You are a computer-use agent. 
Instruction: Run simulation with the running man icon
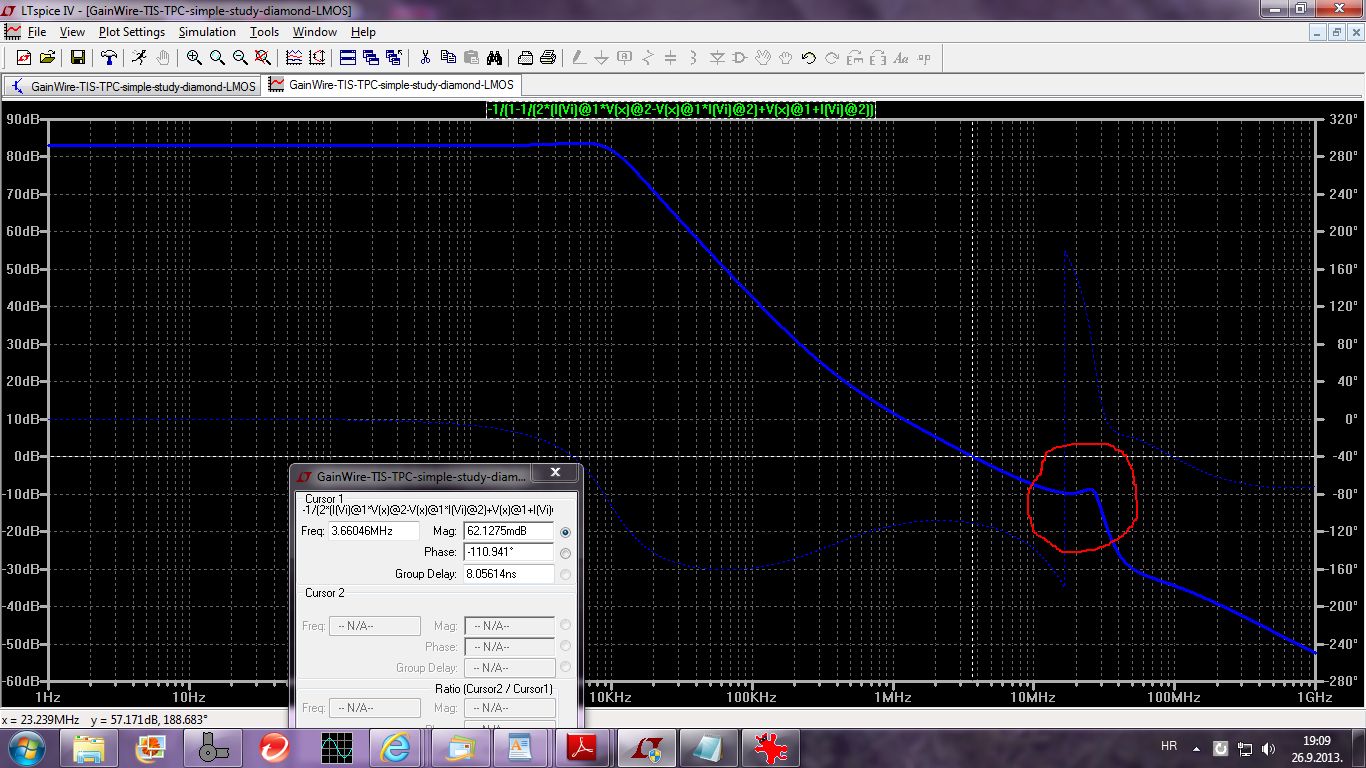[x=139, y=58]
